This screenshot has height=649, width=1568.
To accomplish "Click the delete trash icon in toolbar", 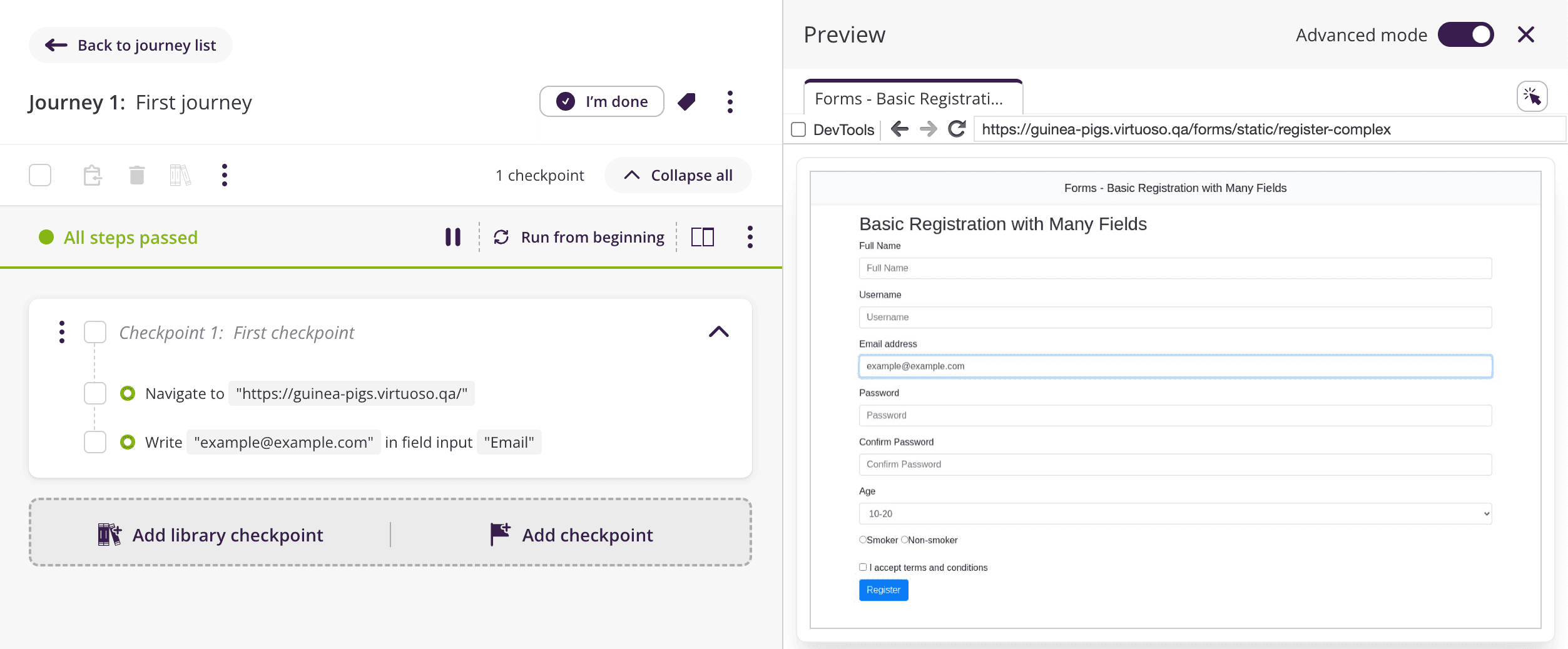I will pos(136,175).
